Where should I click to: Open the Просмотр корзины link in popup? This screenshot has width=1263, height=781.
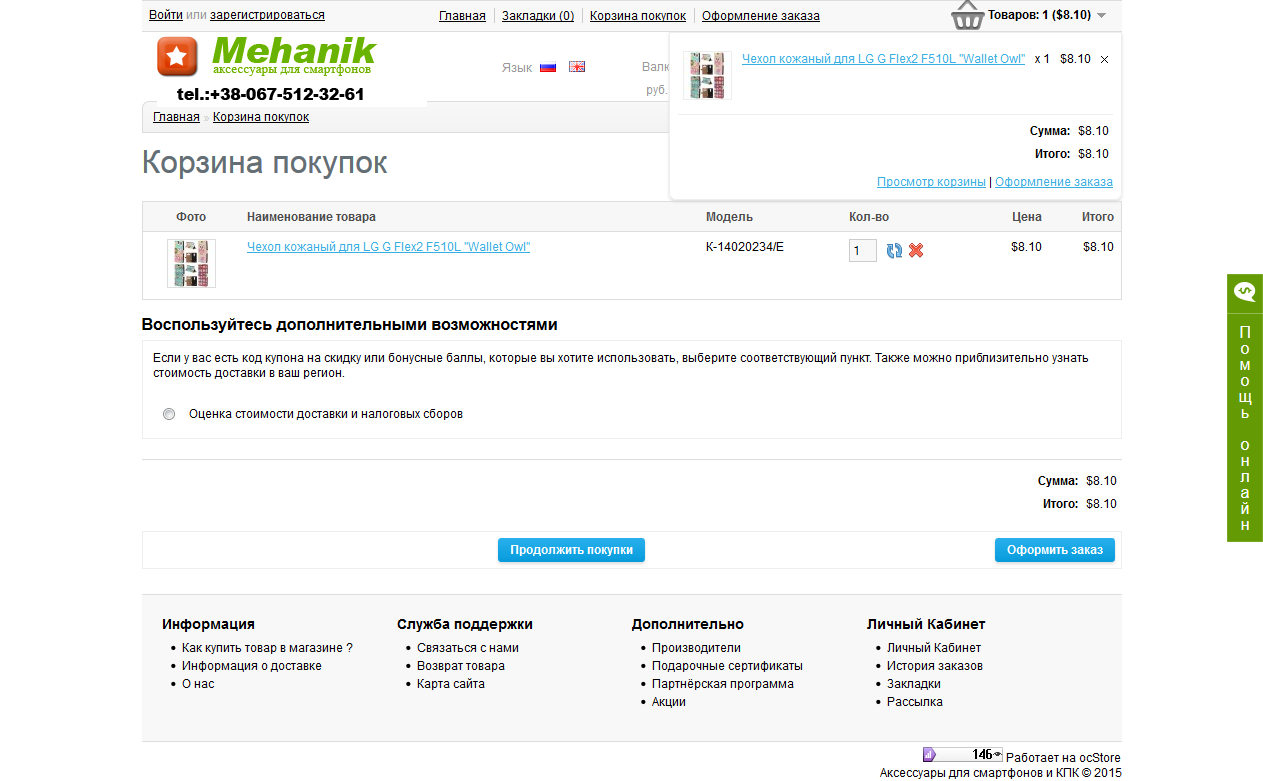(x=931, y=182)
